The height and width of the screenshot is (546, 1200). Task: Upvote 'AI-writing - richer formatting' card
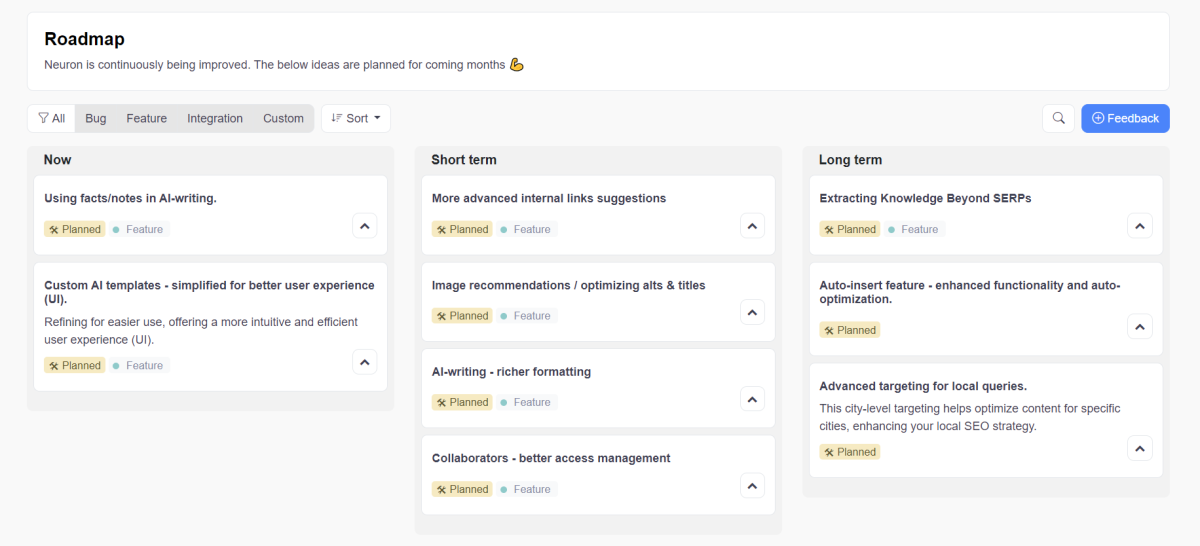[752, 399]
